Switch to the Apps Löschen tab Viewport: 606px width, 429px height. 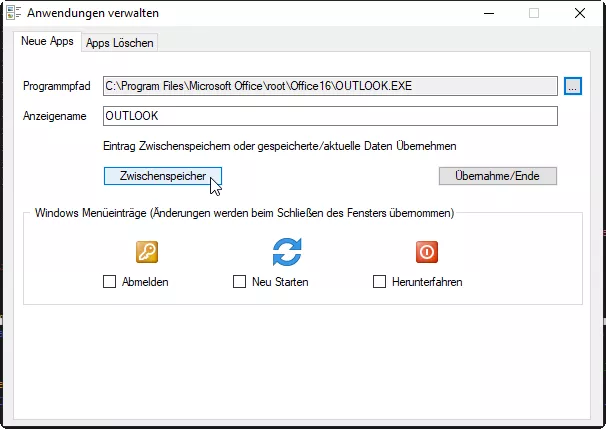pos(119,43)
